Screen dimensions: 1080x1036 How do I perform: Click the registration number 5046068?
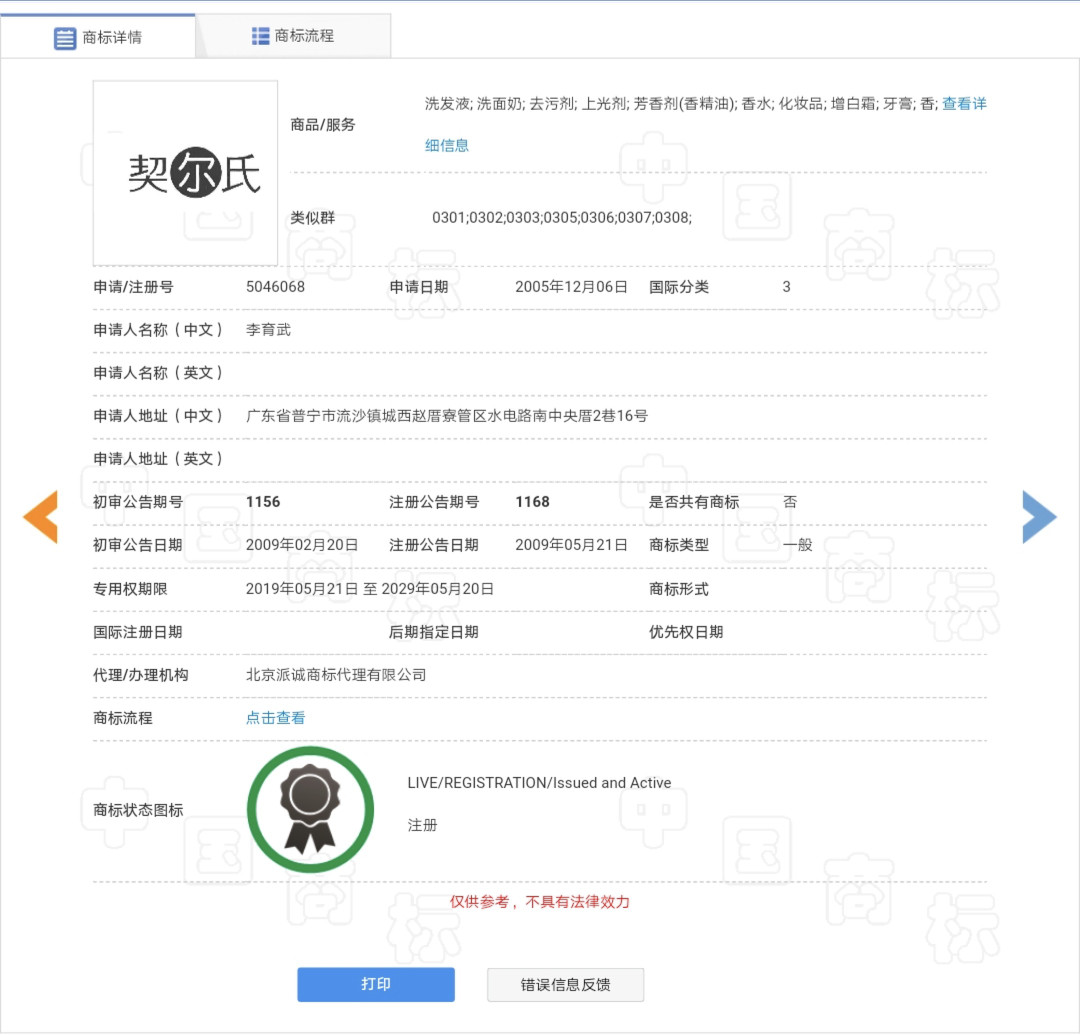click(277, 286)
